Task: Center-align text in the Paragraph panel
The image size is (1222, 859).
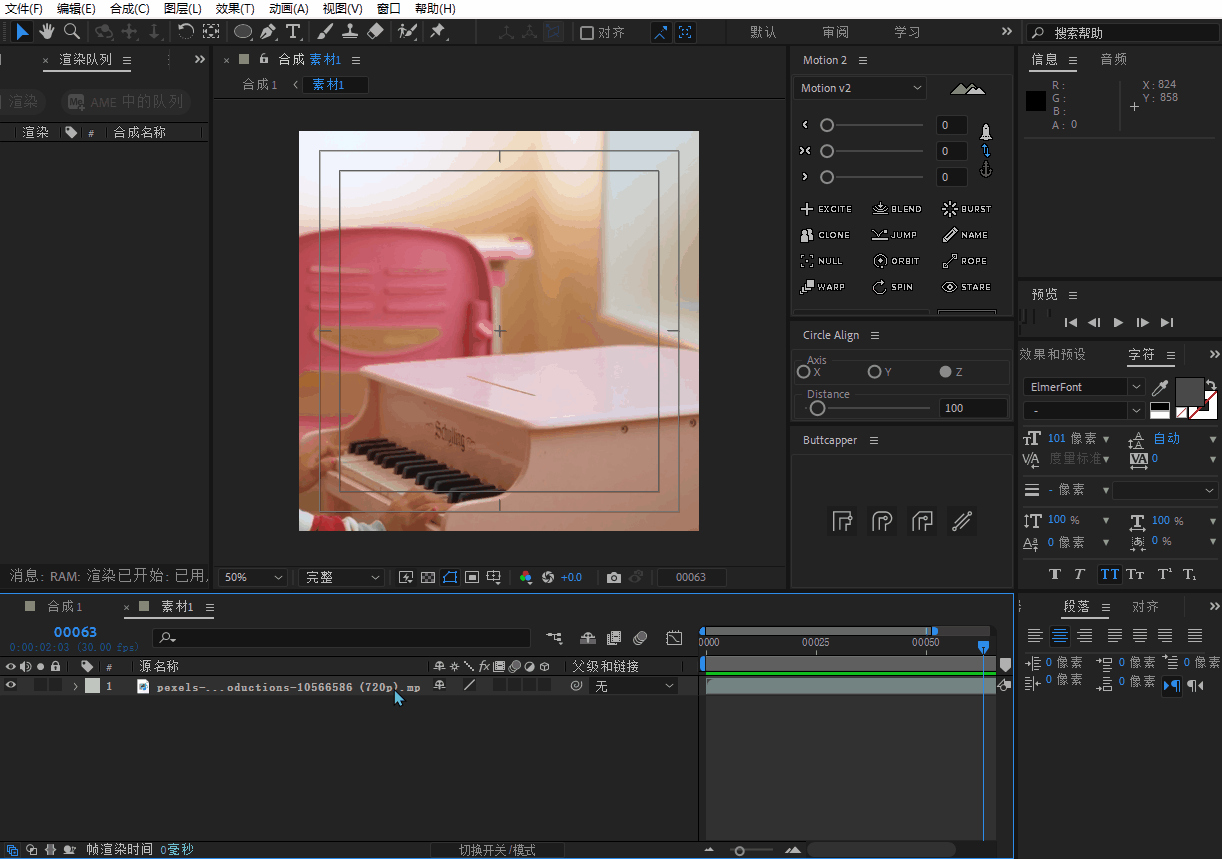Action: click(1060, 635)
